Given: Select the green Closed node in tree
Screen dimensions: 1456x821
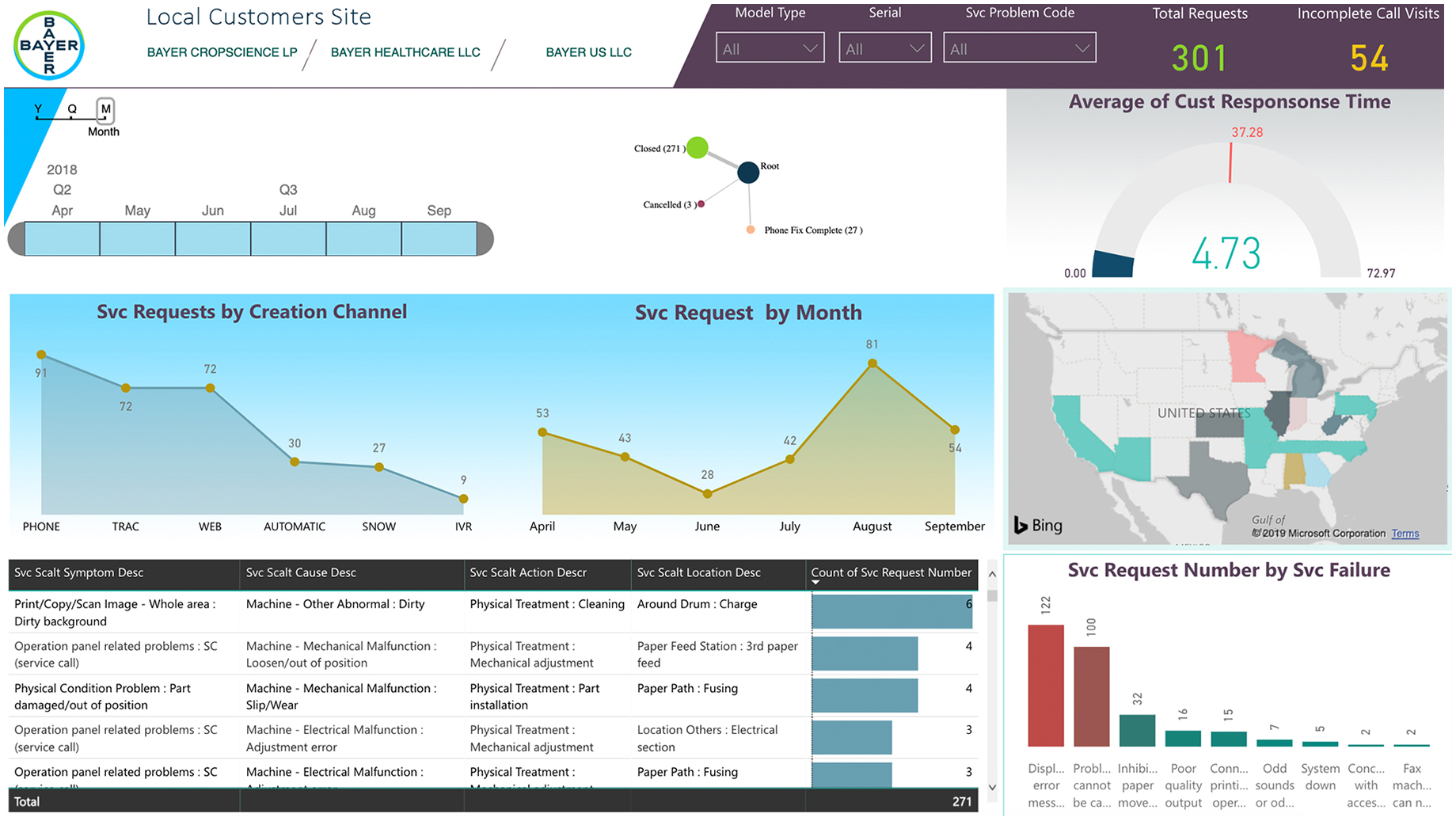Looking at the screenshot, I should (697, 147).
